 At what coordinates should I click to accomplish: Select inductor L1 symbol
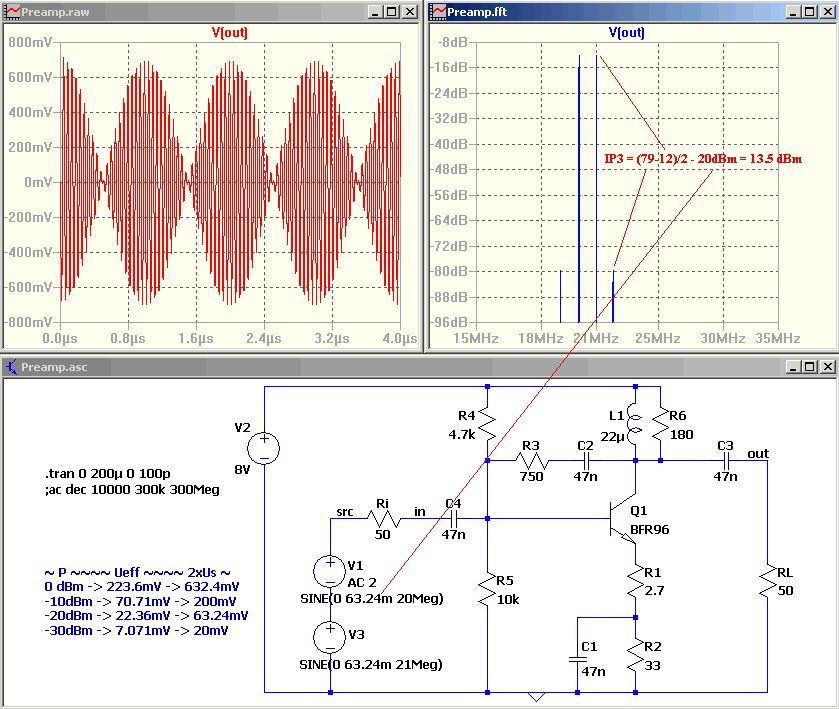pyautogui.click(x=635, y=425)
